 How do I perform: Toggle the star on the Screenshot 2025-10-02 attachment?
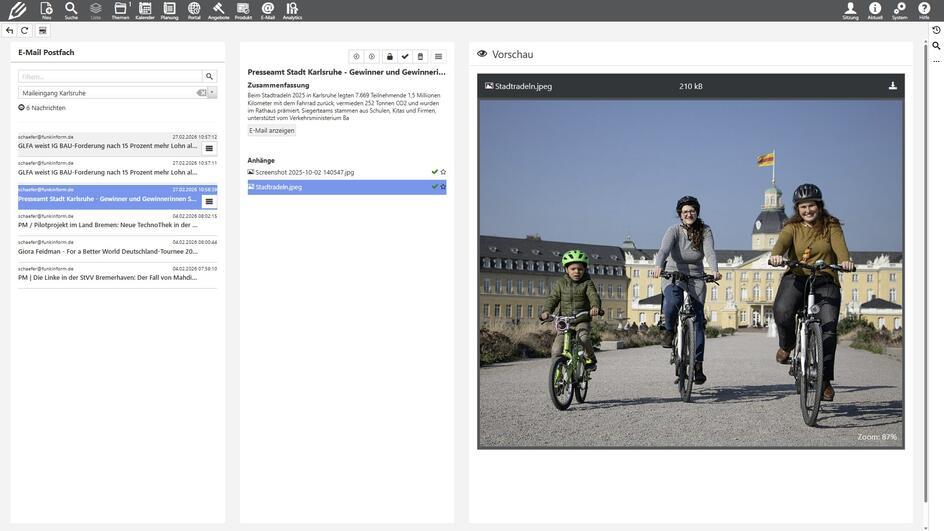[443, 172]
